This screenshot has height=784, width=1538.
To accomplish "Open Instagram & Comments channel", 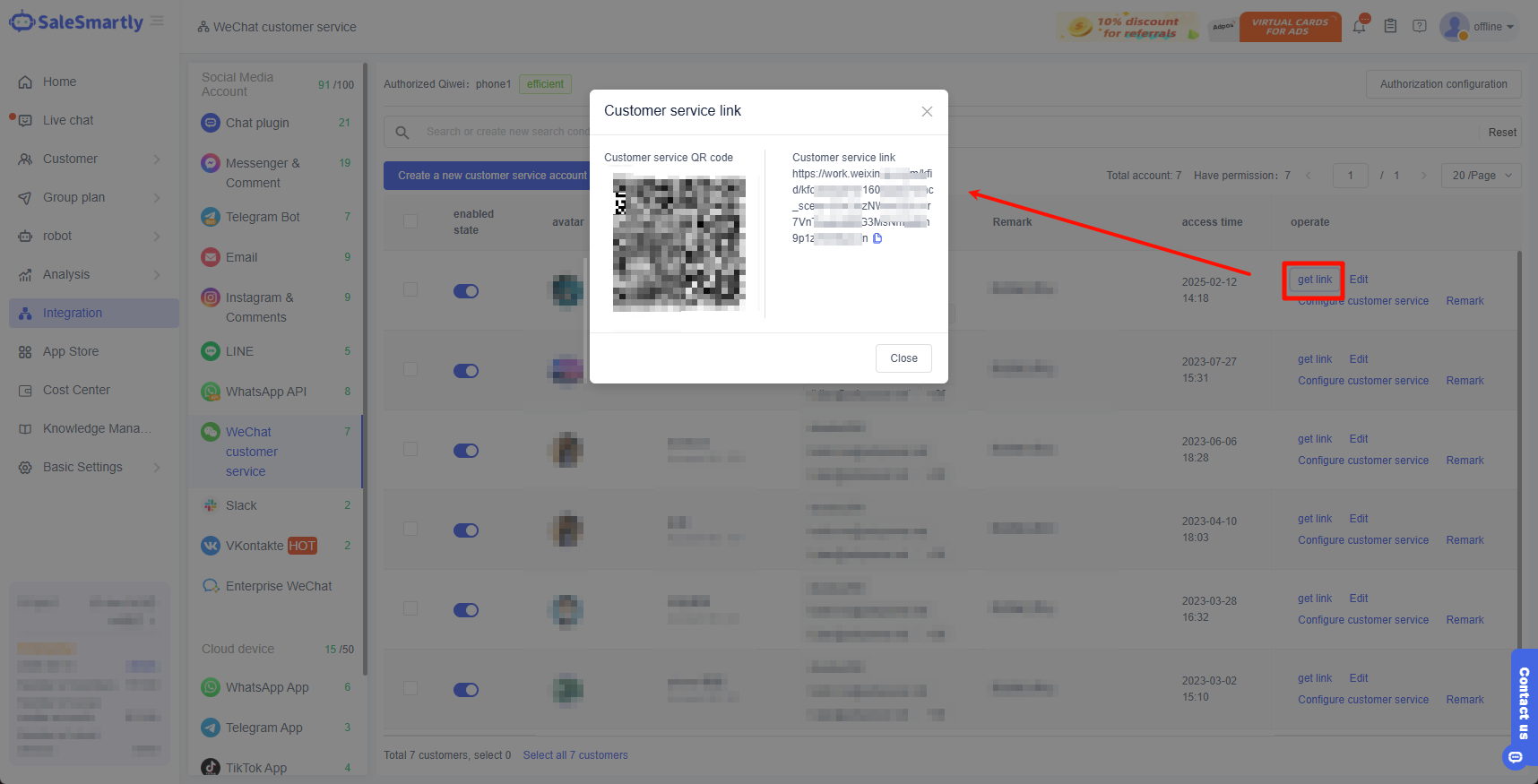I will pyautogui.click(x=276, y=307).
